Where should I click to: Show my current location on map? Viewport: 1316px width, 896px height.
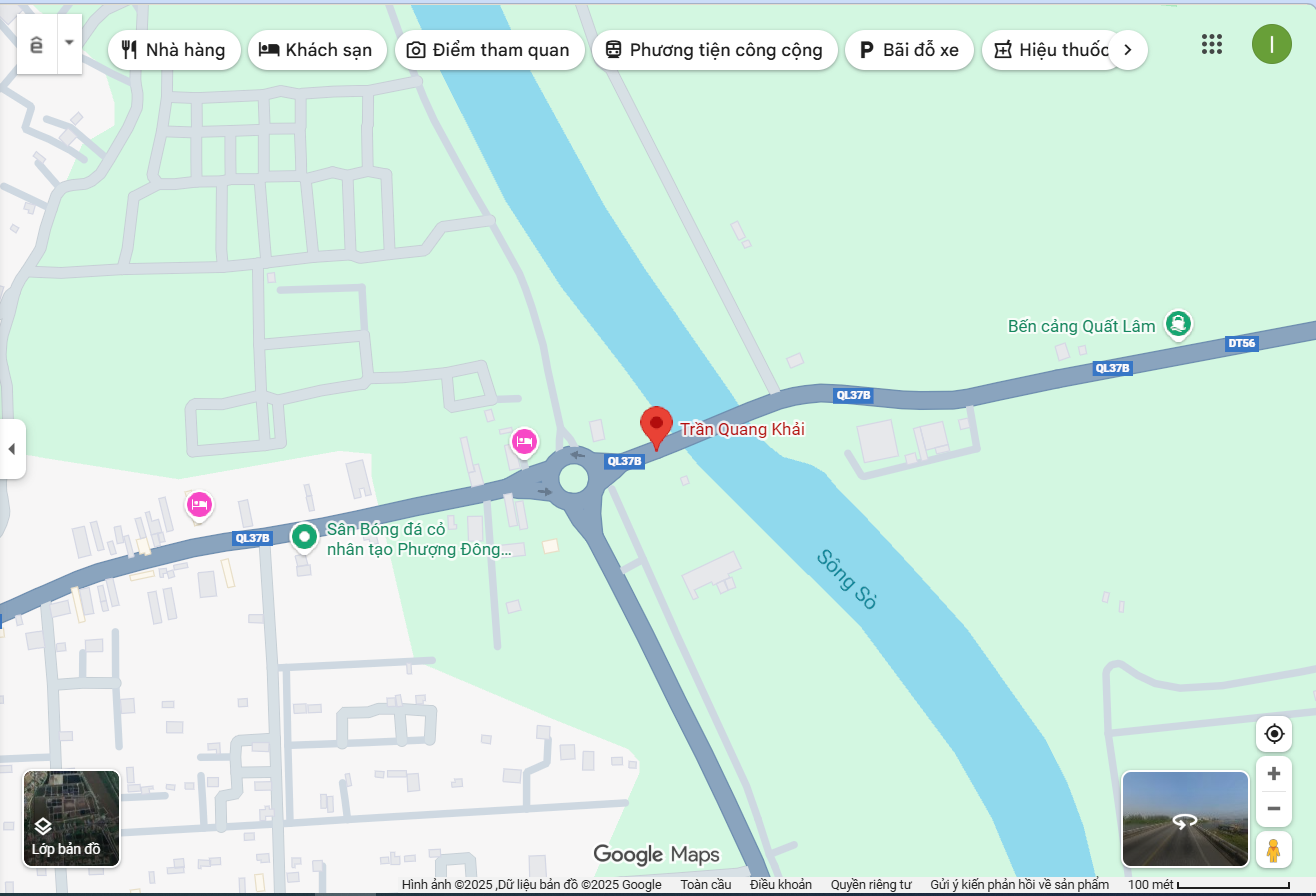pyautogui.click(x=1274, y=734)
